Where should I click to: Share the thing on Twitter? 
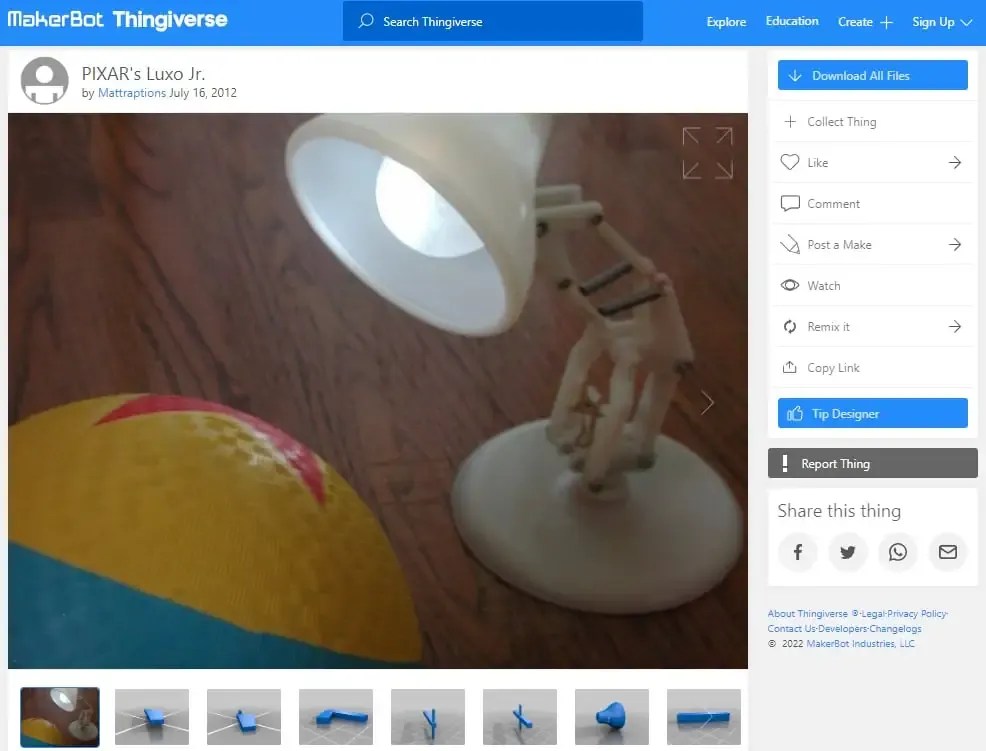(x=847, y=552)
